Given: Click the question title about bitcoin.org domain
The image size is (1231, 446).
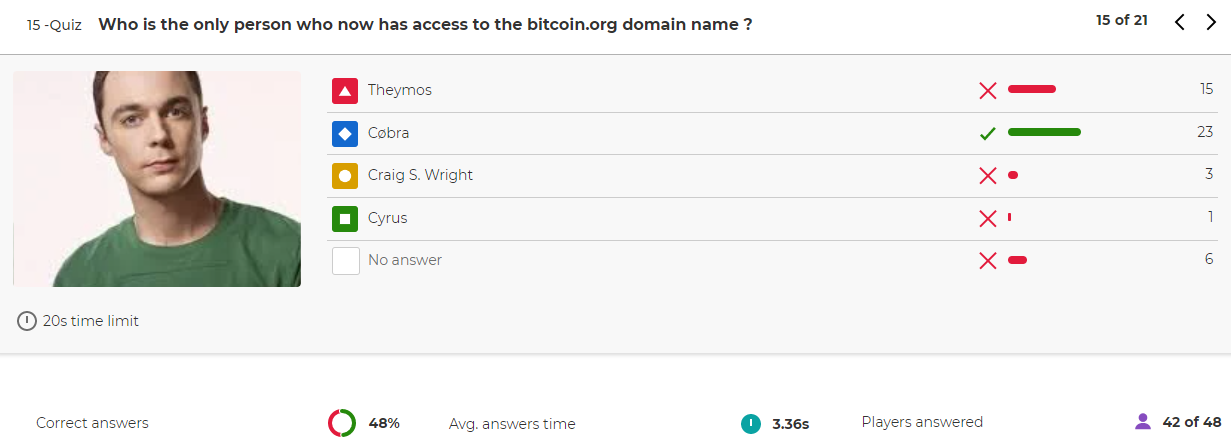Looking at the screenshot, I should click(x=425, y=25).
